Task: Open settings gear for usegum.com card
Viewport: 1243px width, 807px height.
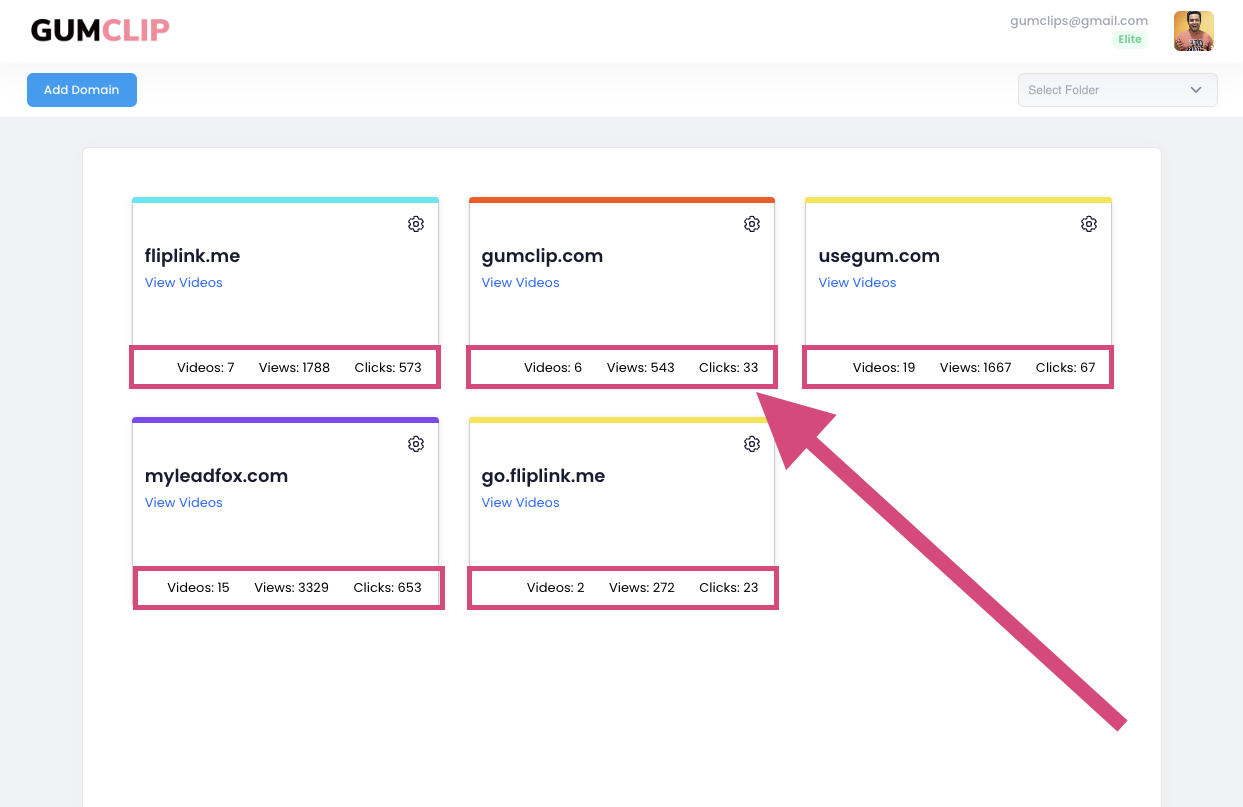Action: [x=1089, y=224]
